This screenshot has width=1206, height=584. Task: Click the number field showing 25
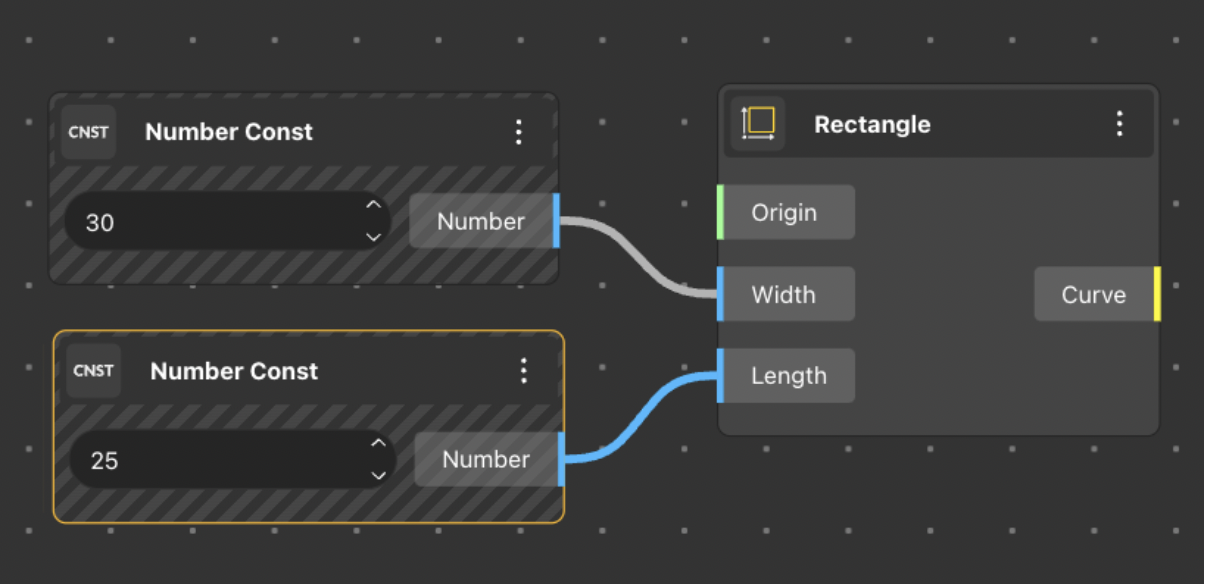click(215, 460)
